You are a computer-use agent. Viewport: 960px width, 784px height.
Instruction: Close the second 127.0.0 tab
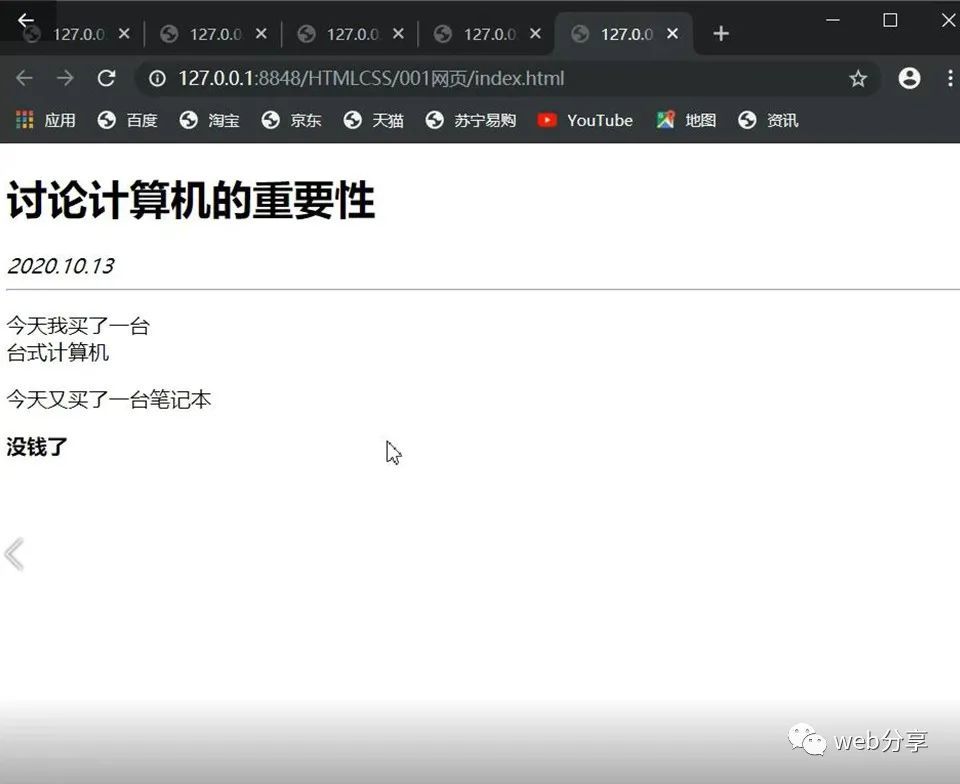pos(261,34)
